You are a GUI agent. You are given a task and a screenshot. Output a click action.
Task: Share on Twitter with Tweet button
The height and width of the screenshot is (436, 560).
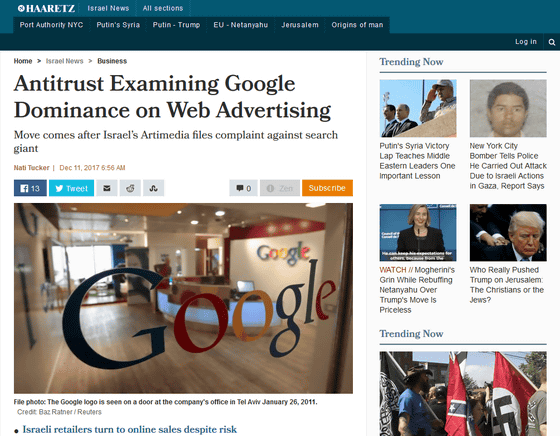(71, 188)
